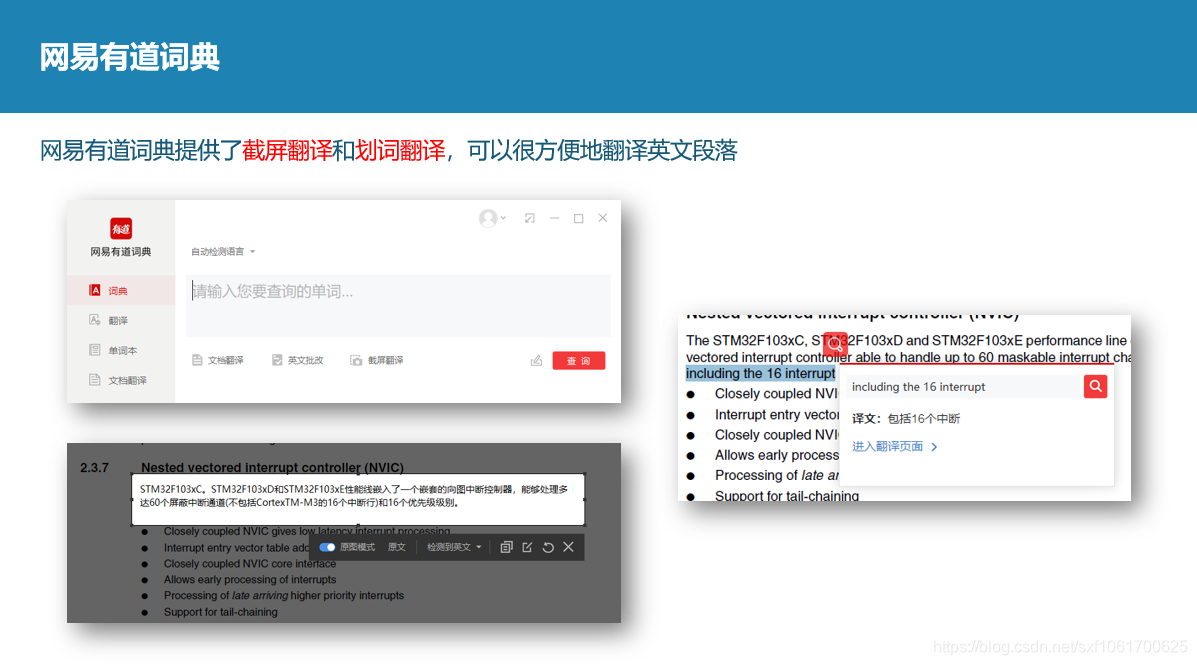This screenshot has width=1197, height=665.
Task: Click heading 'Nested vectored interrupt controller (NVIC)' in the lower-left document
Action: pos(273,467)
